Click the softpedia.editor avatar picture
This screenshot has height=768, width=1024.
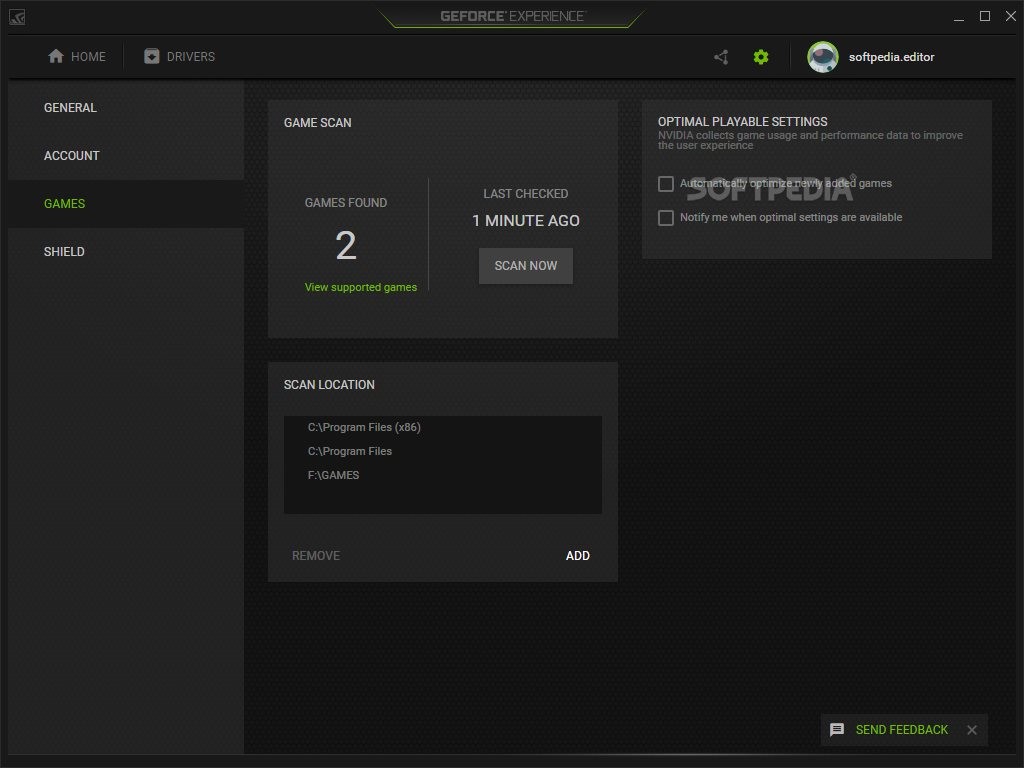823,57
